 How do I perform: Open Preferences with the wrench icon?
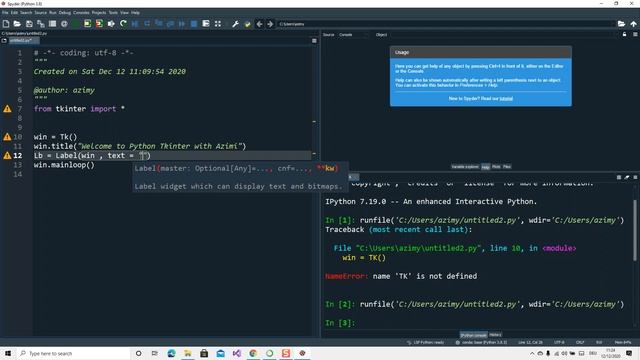coord(236,24)
